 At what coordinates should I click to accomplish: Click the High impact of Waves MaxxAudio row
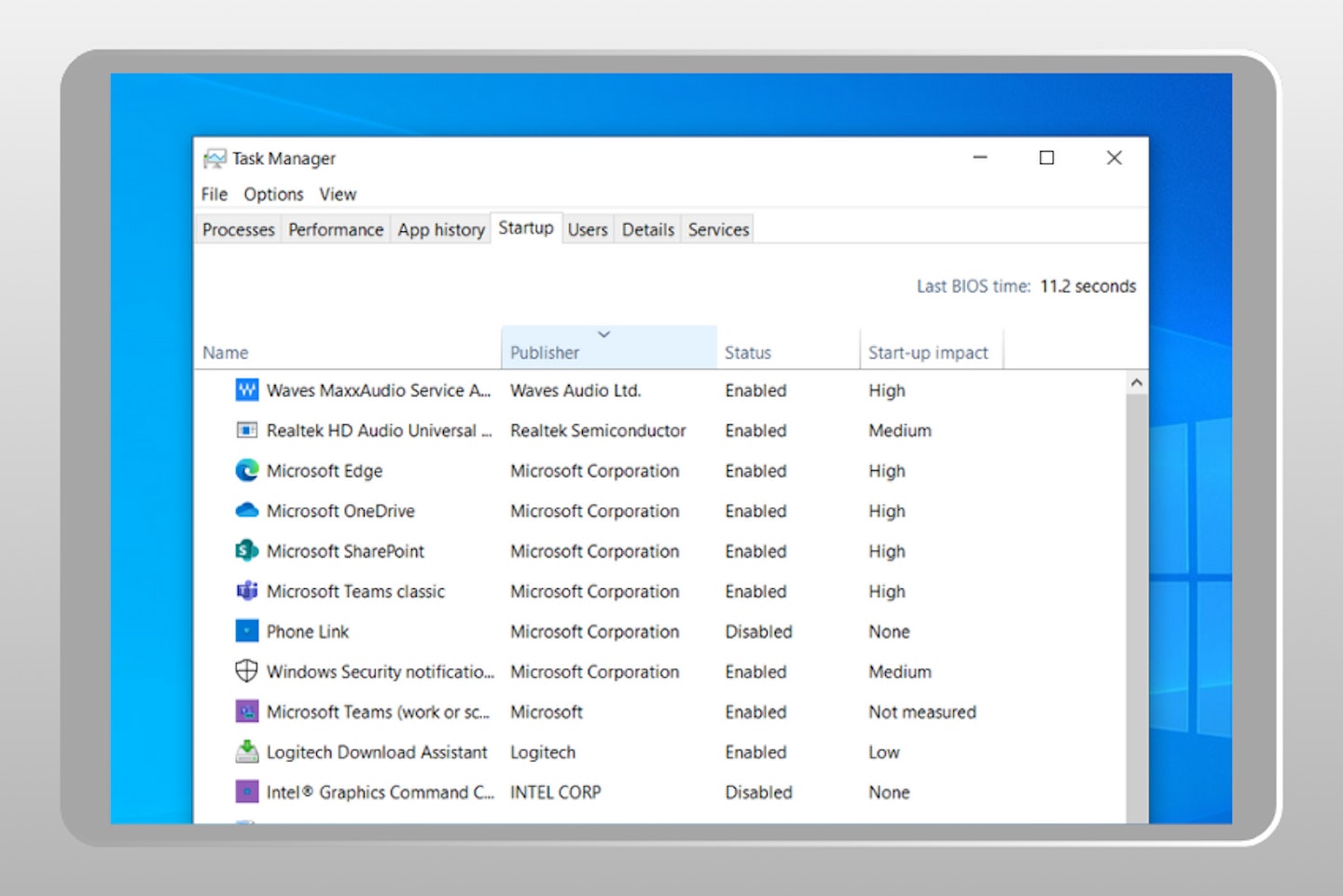pos(887,390)
